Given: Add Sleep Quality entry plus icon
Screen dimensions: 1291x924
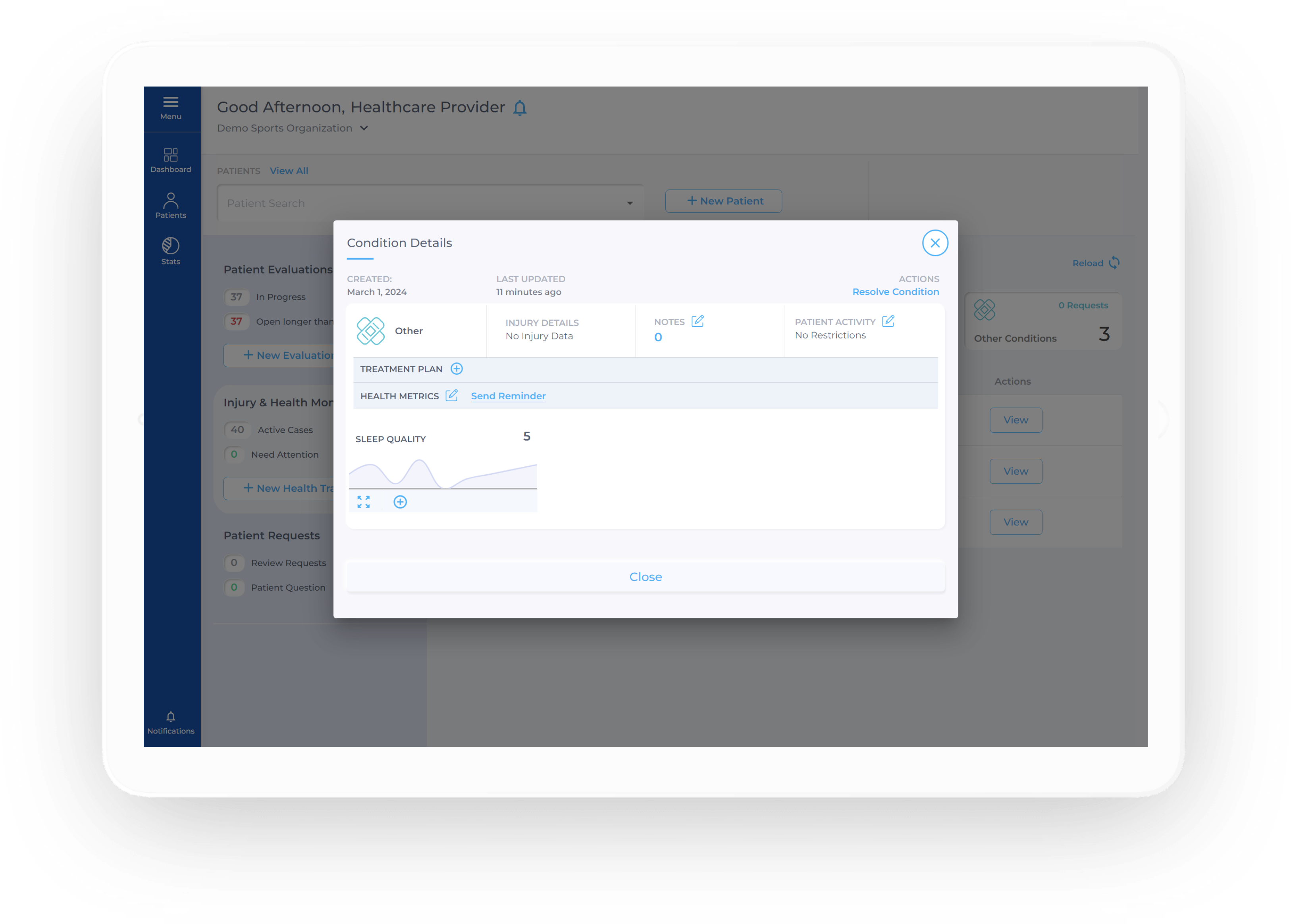Looking at the screenshot, I should 400,502.
